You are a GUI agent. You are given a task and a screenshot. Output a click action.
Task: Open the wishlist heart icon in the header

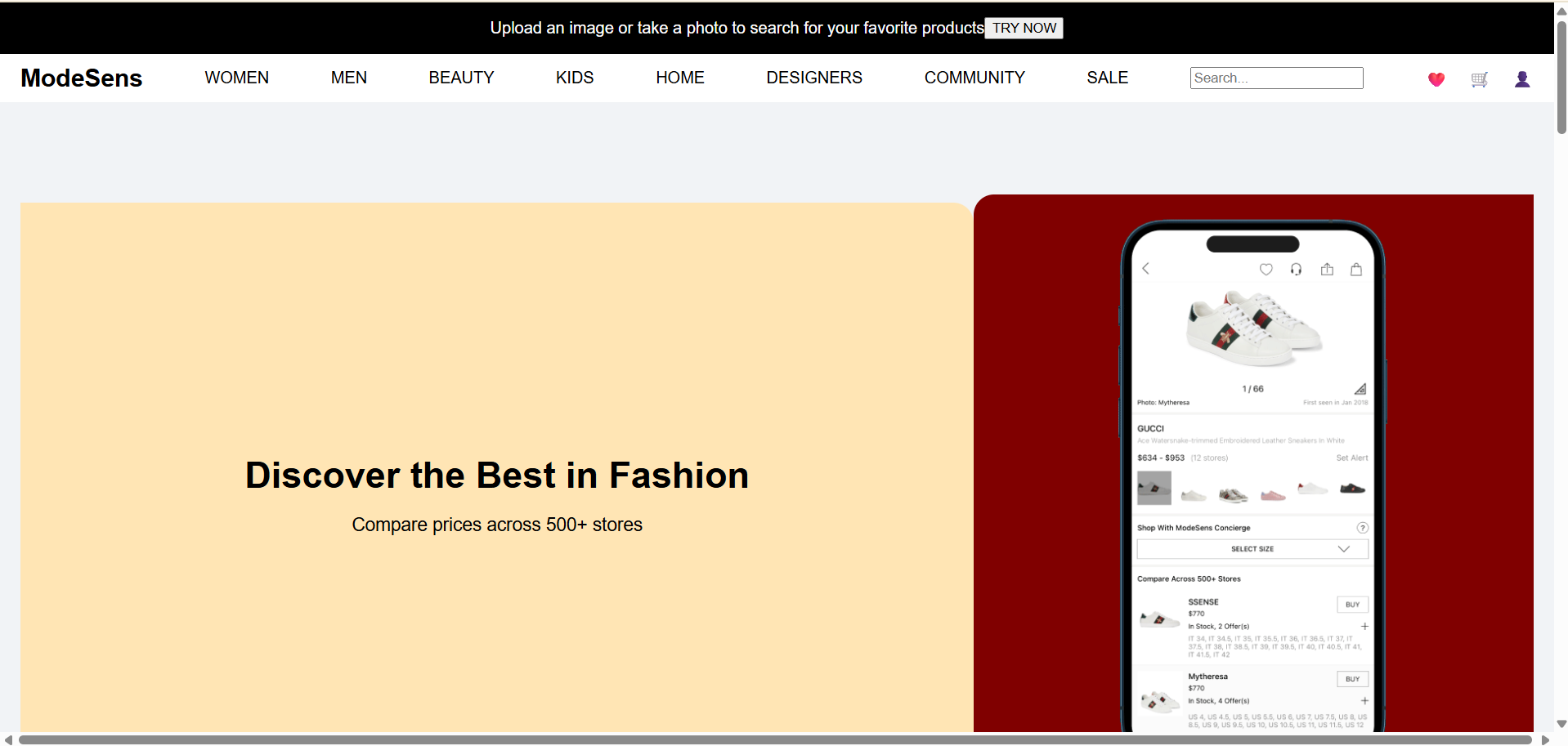coord(1436,78)
